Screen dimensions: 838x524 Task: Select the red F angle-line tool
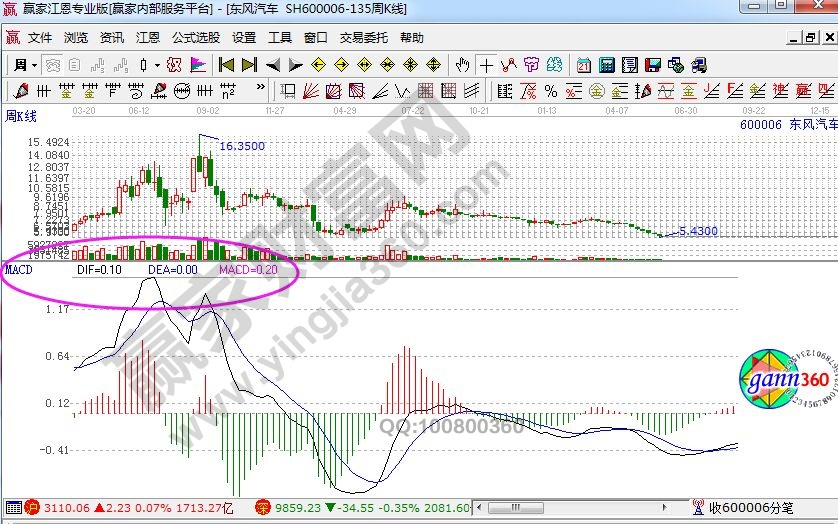tap(735, 91)
